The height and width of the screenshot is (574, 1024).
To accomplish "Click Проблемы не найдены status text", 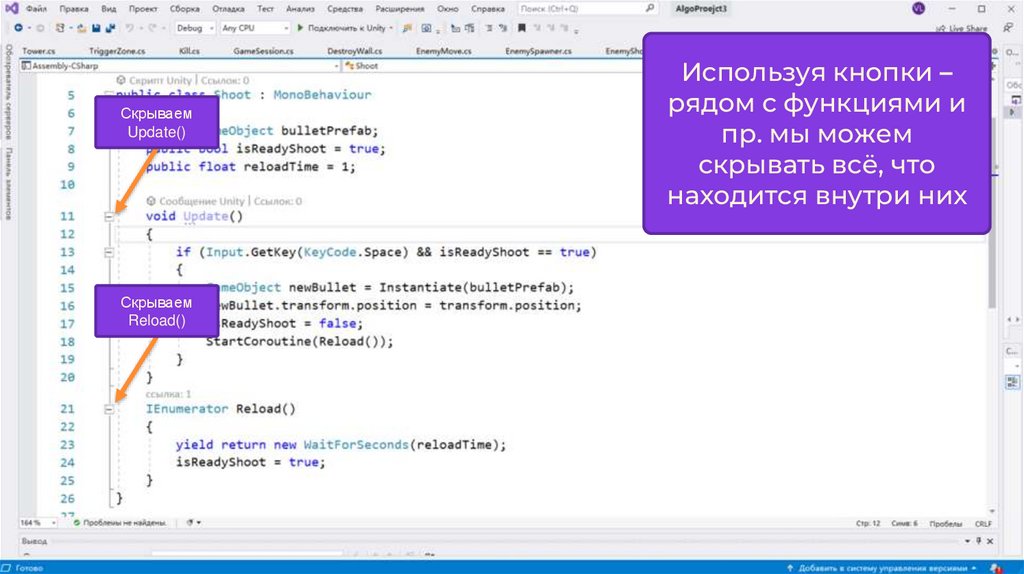I will click(124, 523).
